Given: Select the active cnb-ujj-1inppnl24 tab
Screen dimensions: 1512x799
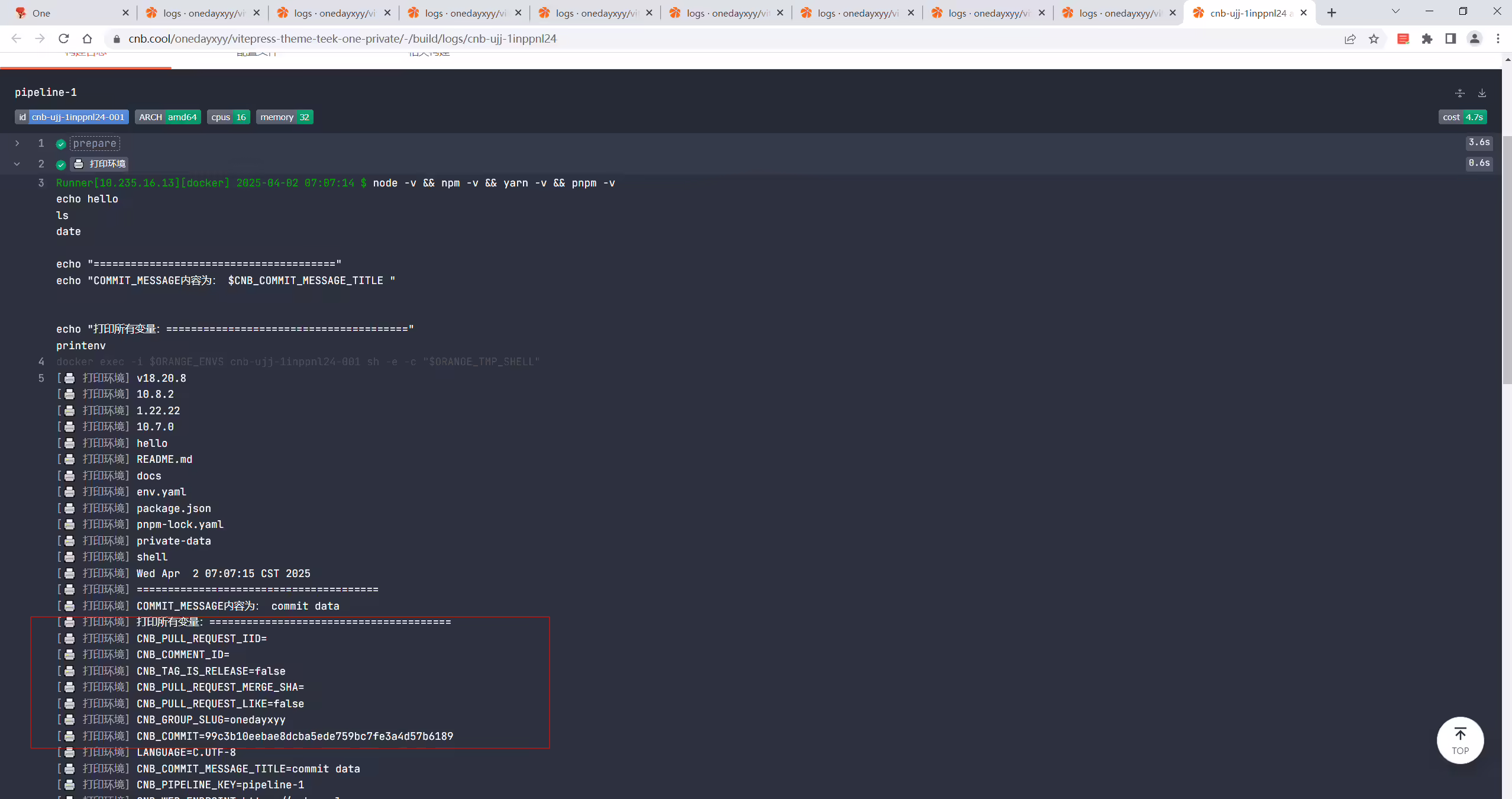Looking at the screenshot, I should [x=1248, y=13].
